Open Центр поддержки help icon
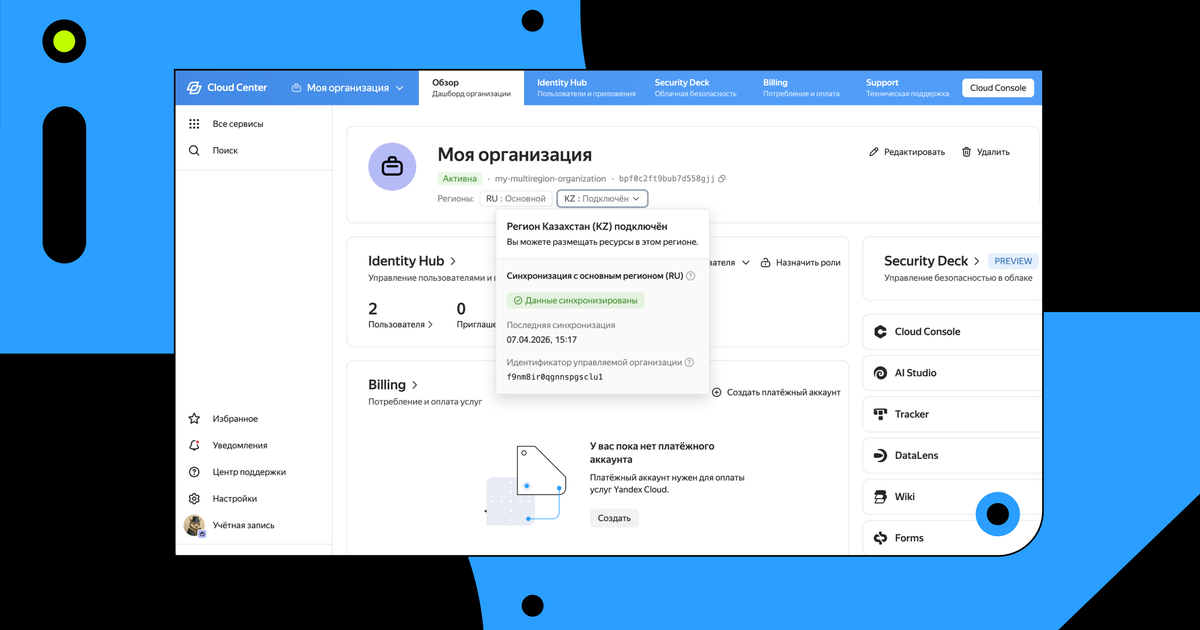 point(194,472)
